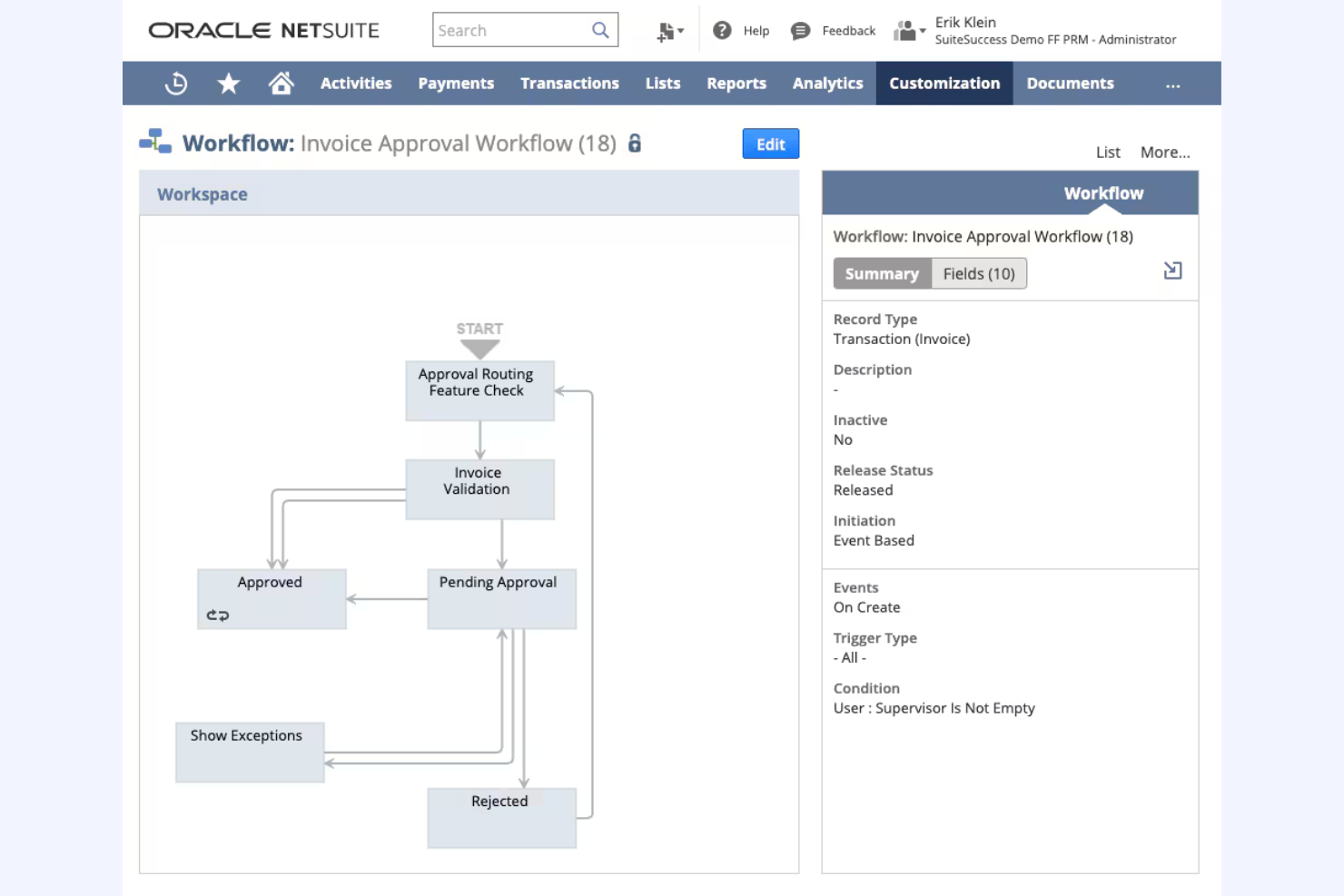Click the Transaction (Invoice) record type value
The image size is (1344, 896).
[x=902, y=339]
